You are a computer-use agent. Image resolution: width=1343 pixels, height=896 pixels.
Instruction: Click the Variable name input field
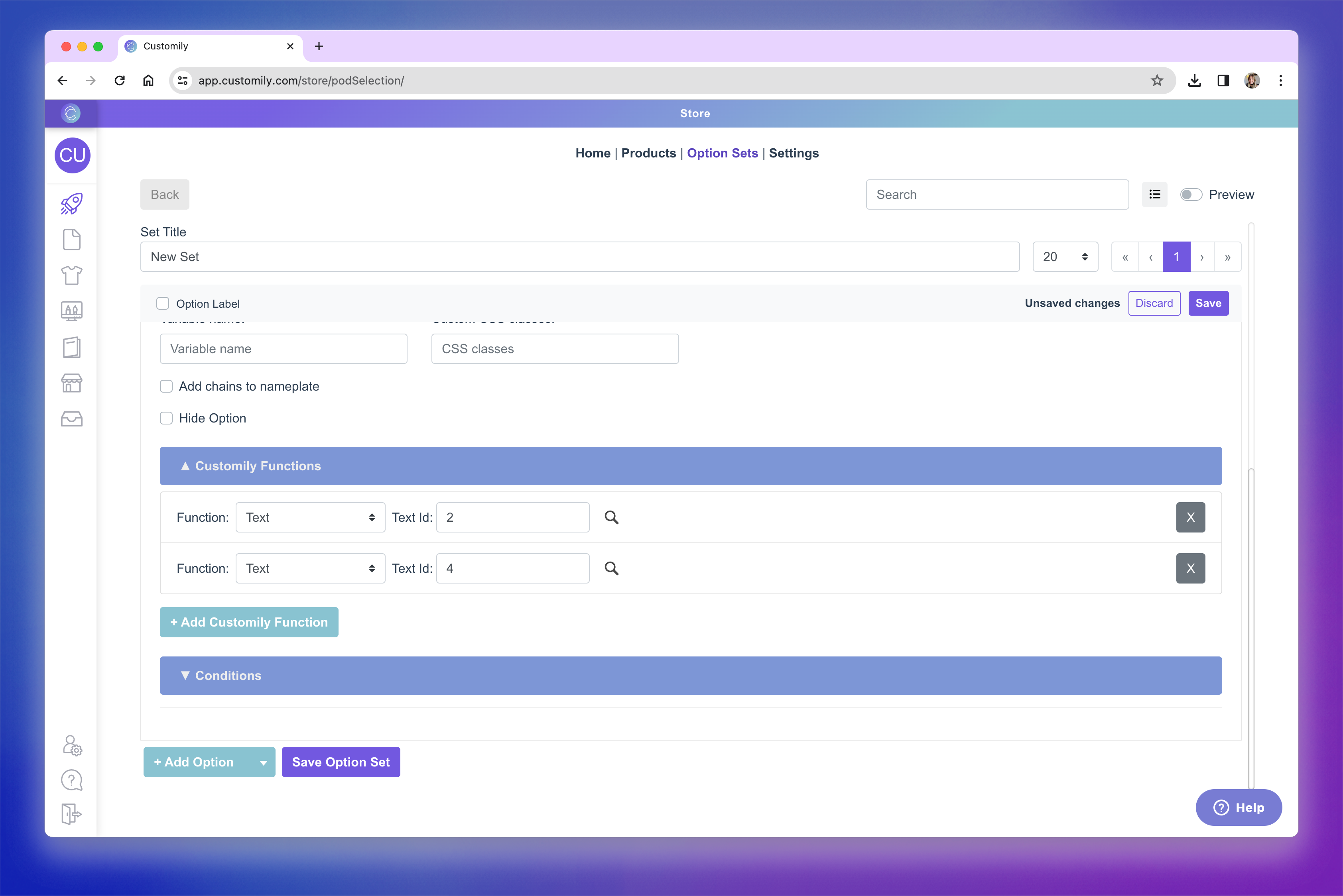click(284, 349)
